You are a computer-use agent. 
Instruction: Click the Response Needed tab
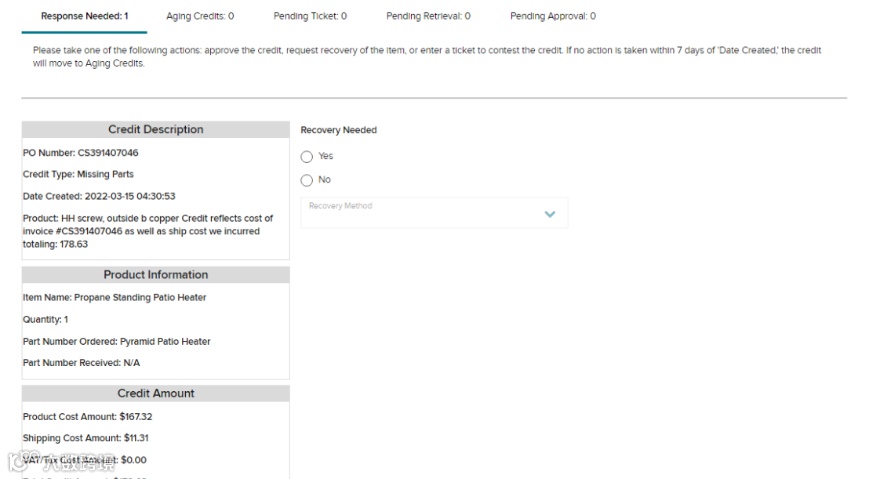(84, 16)
